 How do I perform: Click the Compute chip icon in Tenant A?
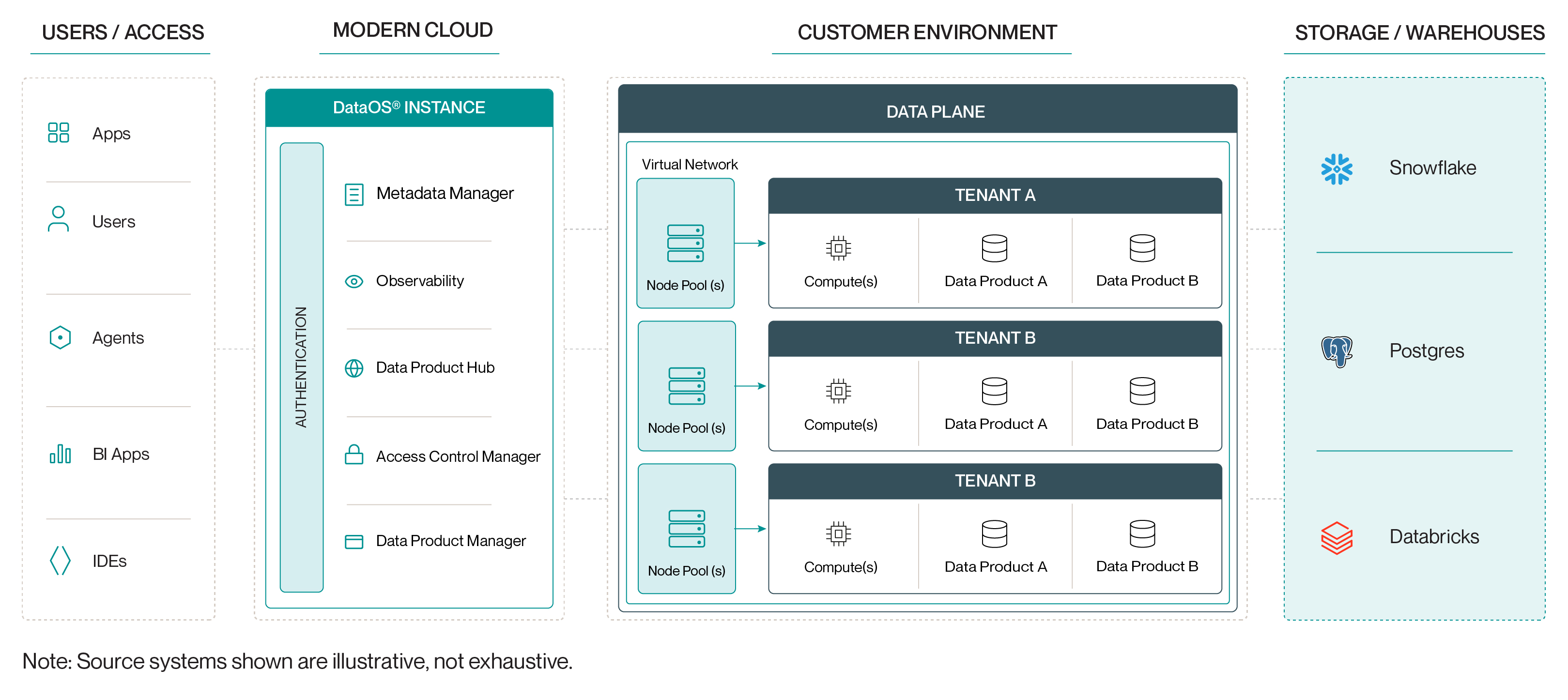pos(838,248)
